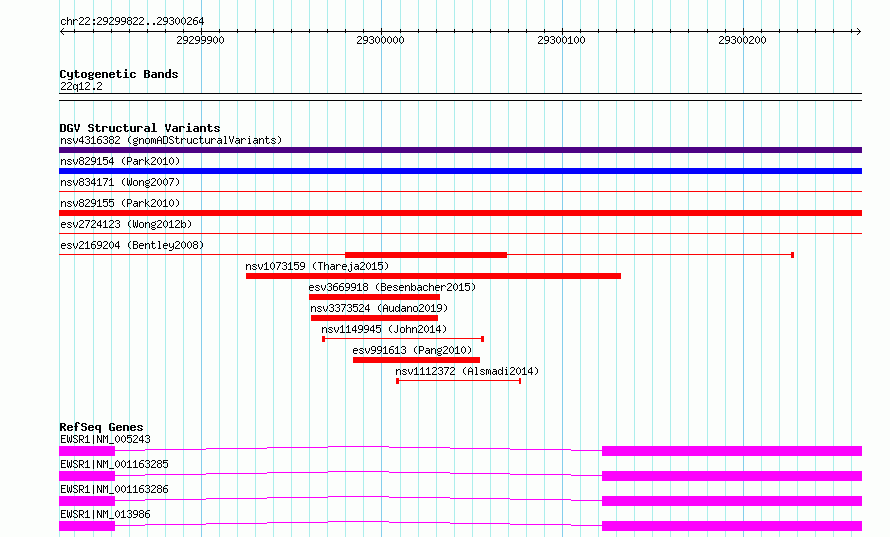Viewport: 890px width, 537px height.
Task: Click the nsv1149945 (John2014) label
Action: coord(384,329)
